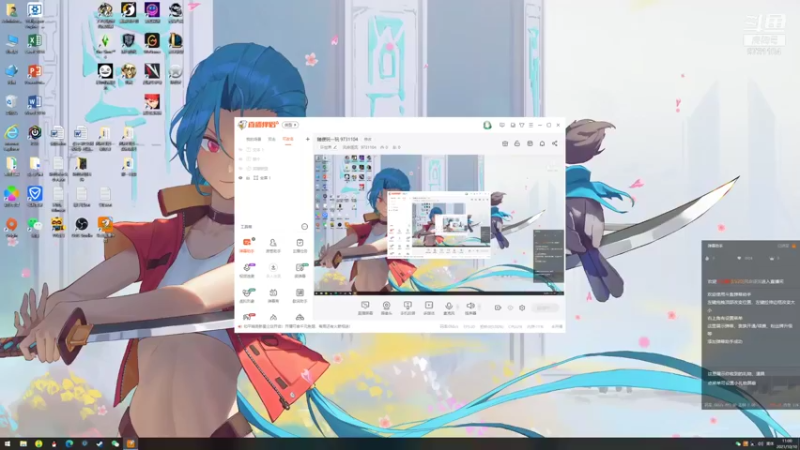
Task: Open File Explorer from the taskbar
Action: pos(23,444)
